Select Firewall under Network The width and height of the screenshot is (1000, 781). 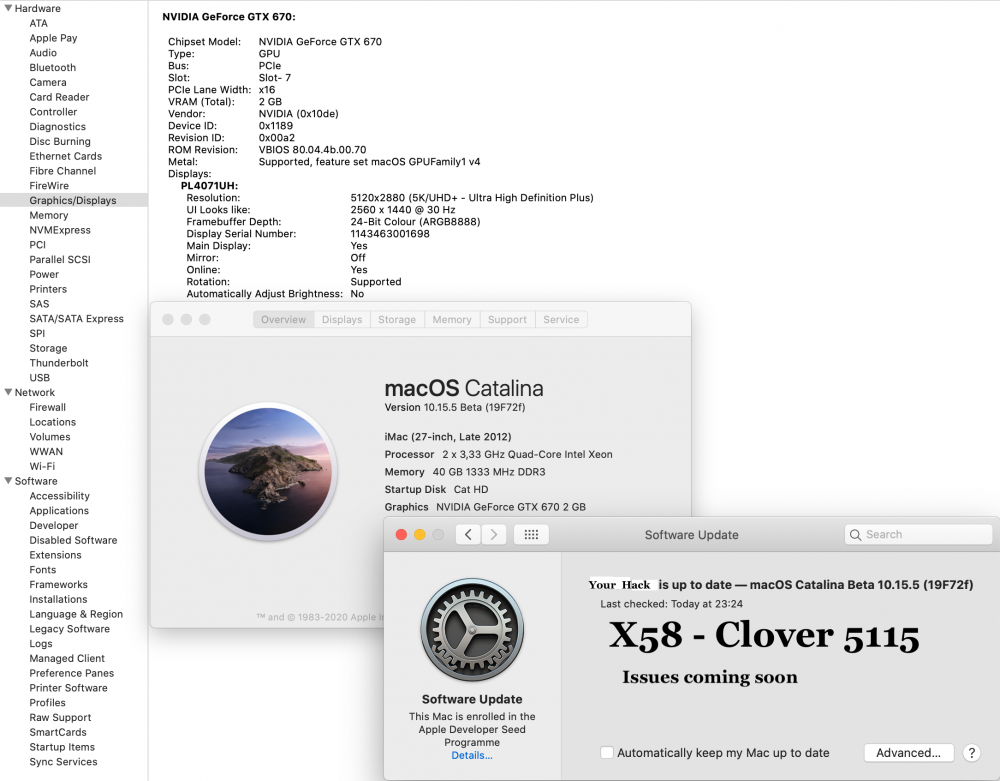[x=47, y=407]
